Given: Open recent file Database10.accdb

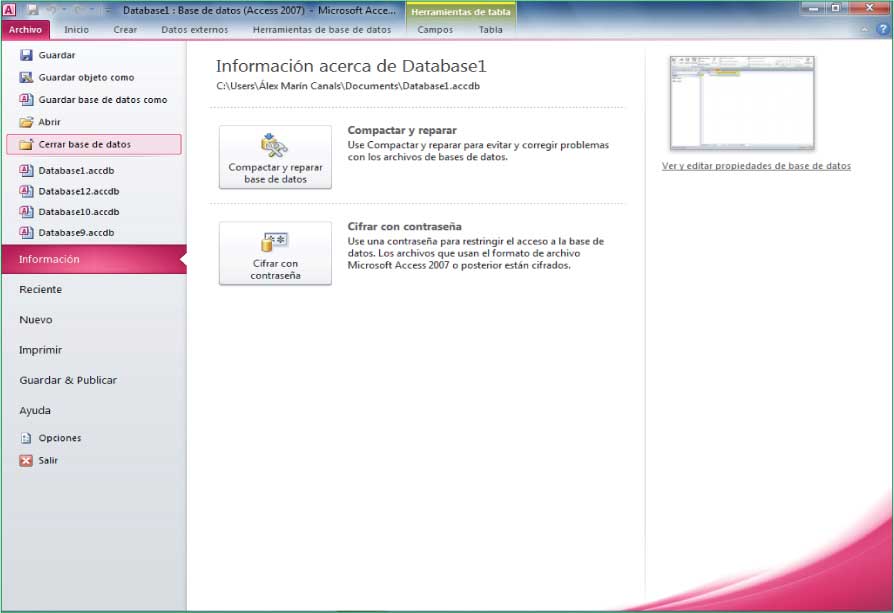Looking at the screenshot, I should (70, 212).
